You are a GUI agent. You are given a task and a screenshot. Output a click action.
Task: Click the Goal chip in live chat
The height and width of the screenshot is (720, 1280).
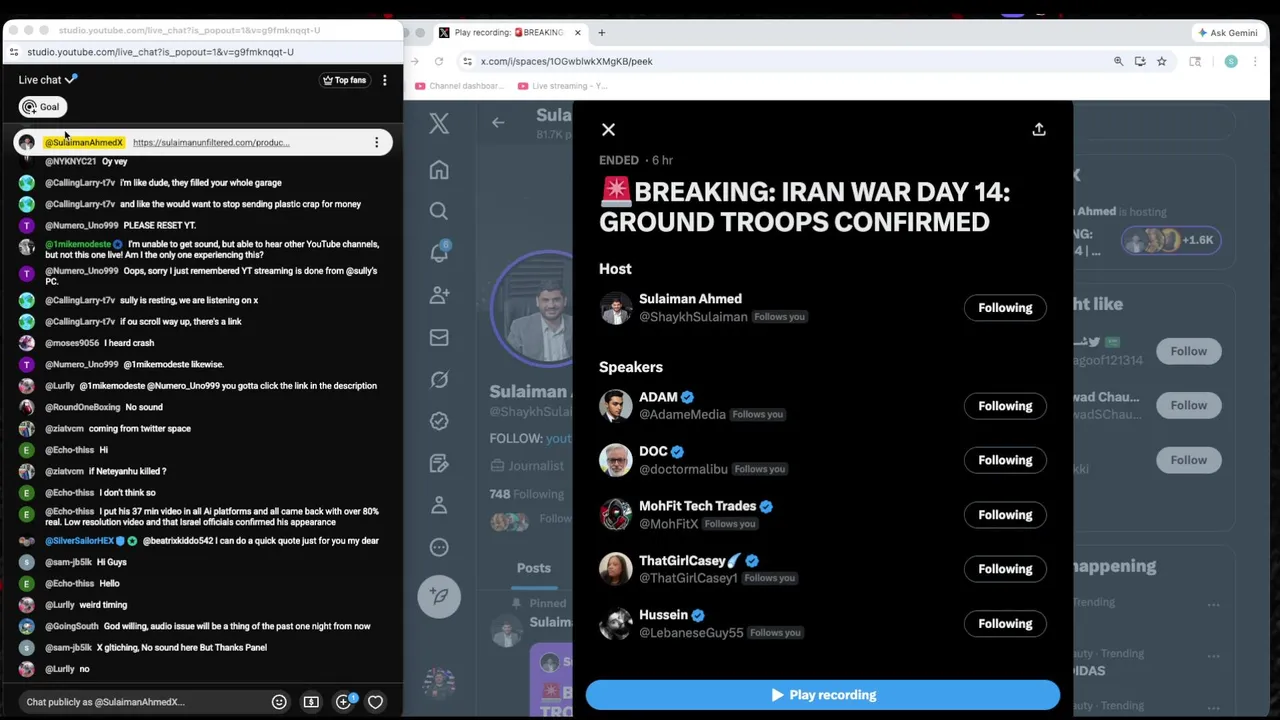[x=42, y=107]
